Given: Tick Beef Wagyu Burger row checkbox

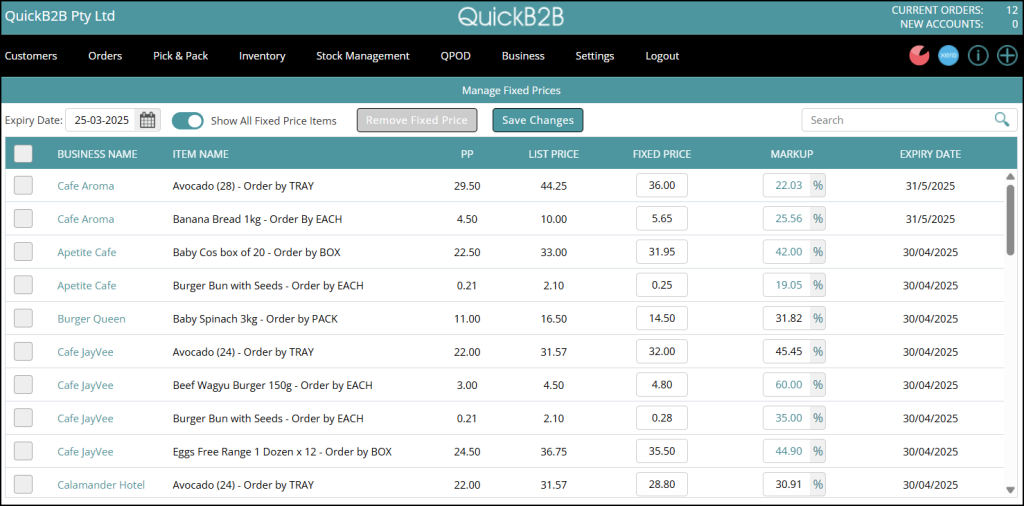Looking at the screenshot, I should [x=24, y=385].
